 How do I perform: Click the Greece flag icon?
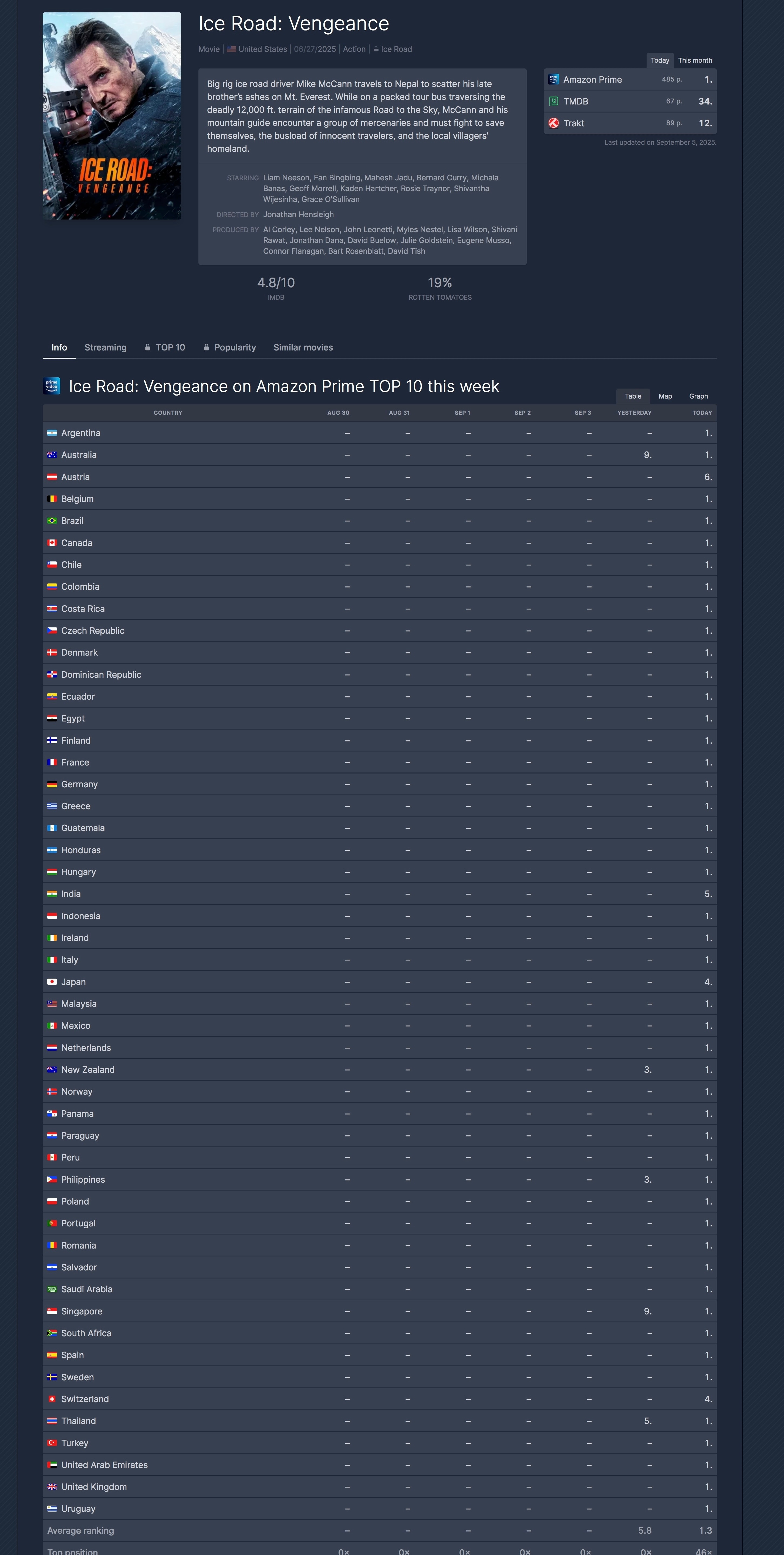(52, 807)
